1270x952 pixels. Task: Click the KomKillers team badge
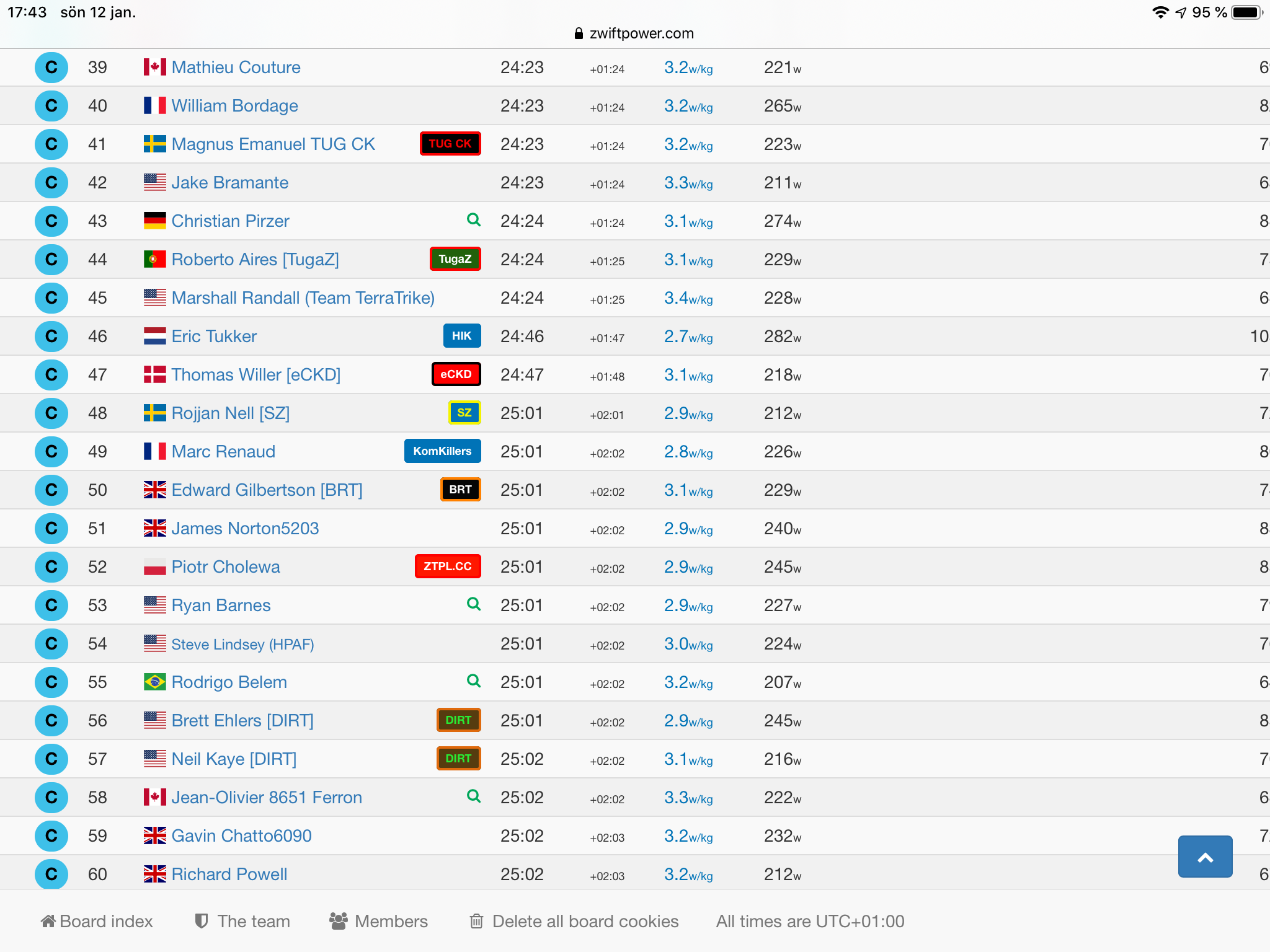coord(442,451)
